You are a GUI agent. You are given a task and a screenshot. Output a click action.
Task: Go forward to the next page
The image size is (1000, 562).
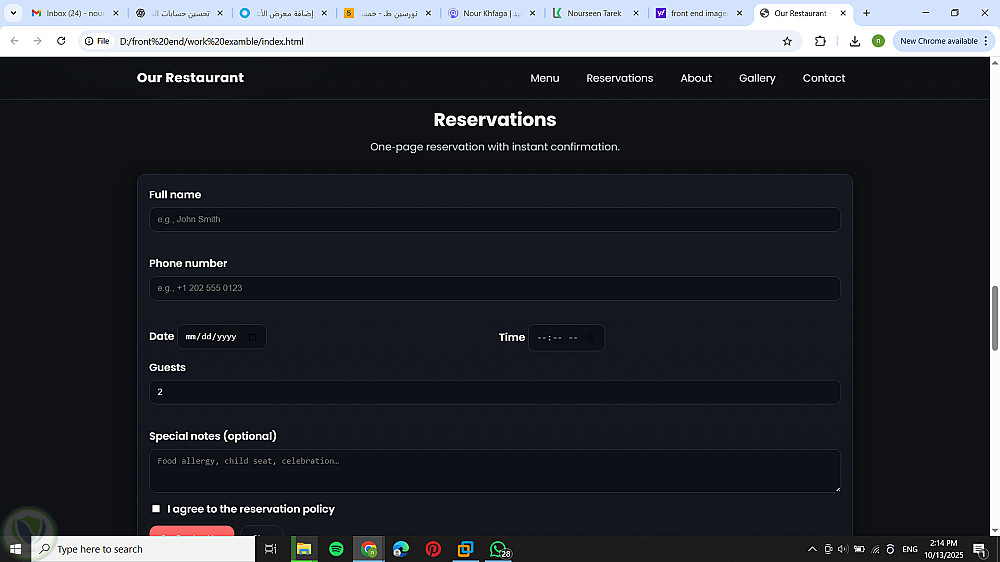point(38,41)
